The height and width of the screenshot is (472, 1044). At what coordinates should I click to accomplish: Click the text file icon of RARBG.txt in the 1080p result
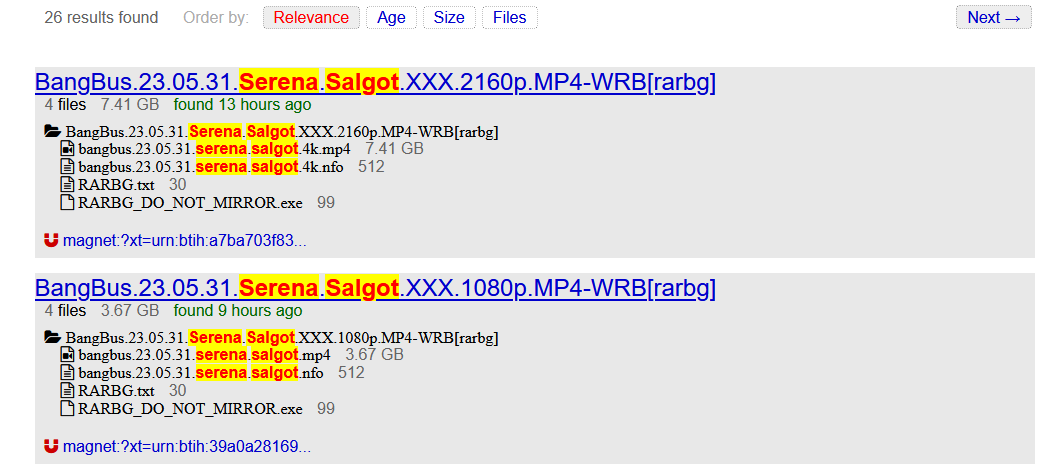pos(67,390)
